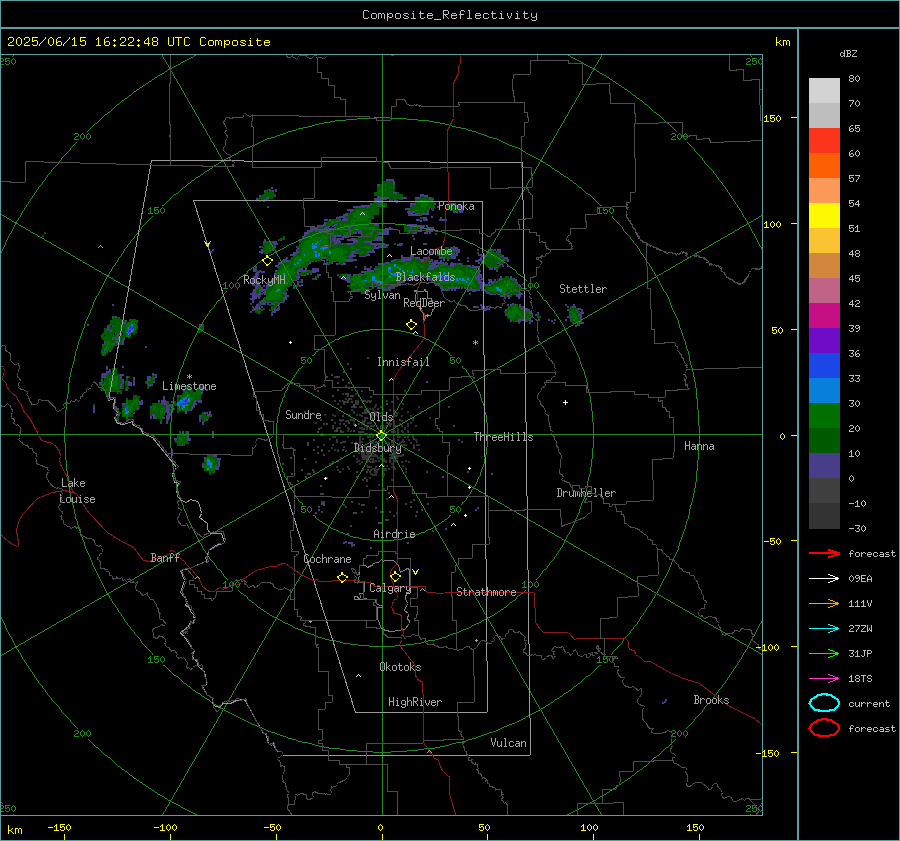Click the Calgary city label
Screen dimensions: 900x841
[390, 588]
